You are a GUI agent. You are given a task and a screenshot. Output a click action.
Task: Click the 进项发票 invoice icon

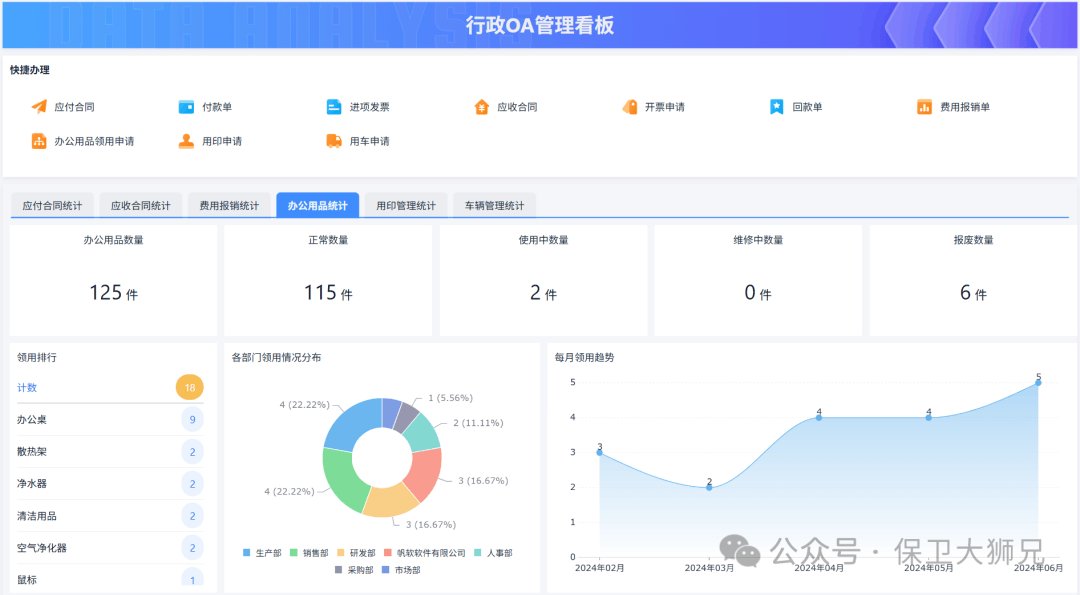334,107
